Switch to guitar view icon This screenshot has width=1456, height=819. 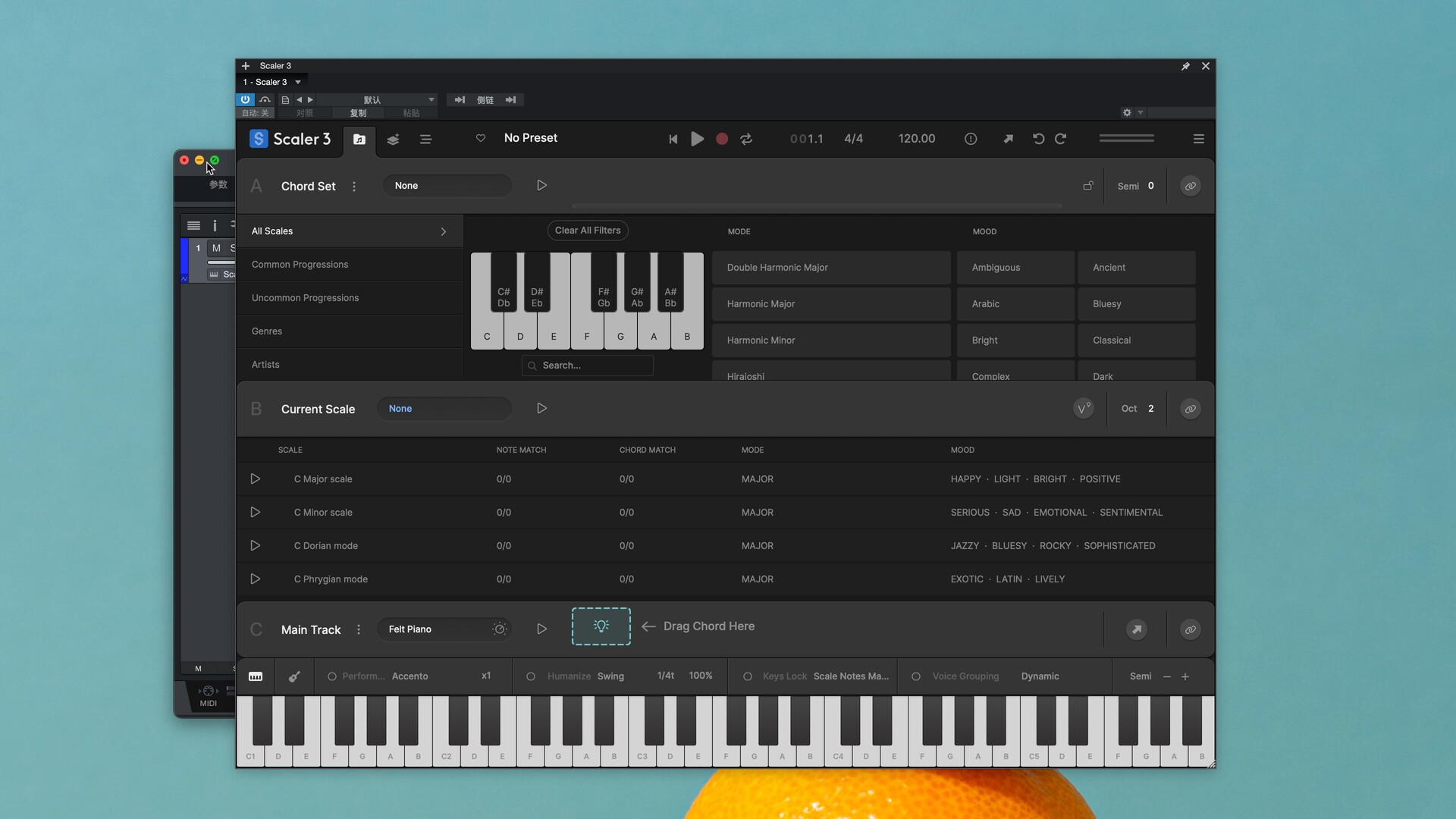[x=294, y=676]
